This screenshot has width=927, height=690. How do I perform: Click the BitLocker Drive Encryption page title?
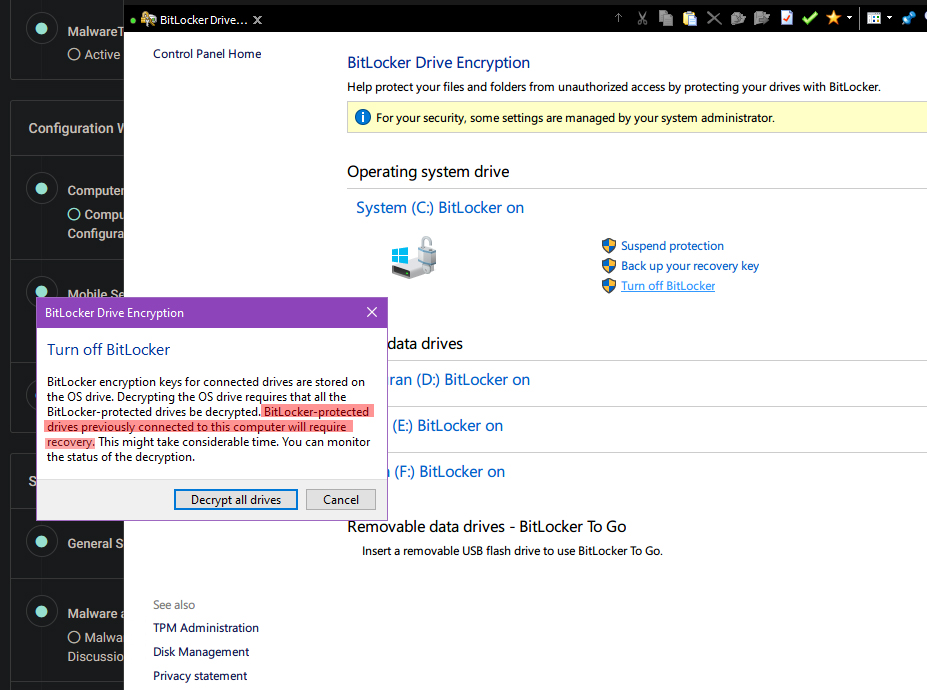(x=438, y=63)
